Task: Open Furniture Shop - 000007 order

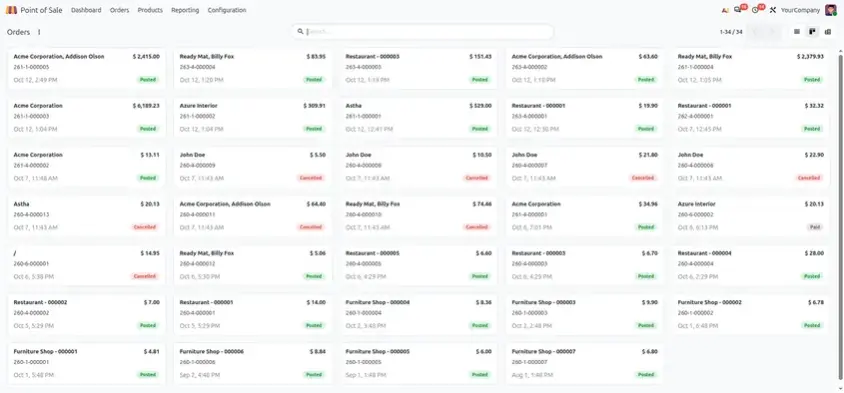Action: 585,364
